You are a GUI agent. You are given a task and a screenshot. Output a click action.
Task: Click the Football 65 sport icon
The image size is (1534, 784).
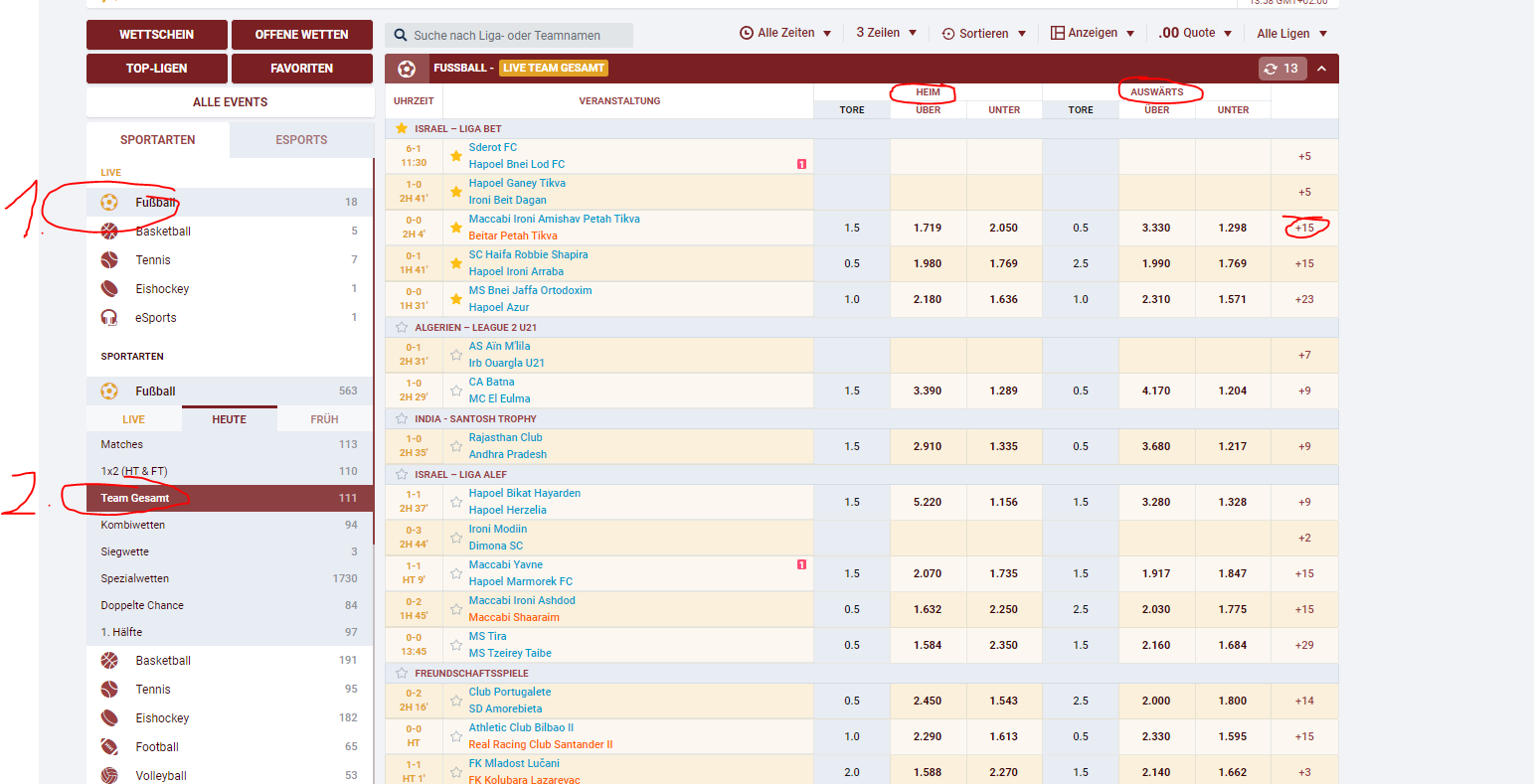[109, 747]
